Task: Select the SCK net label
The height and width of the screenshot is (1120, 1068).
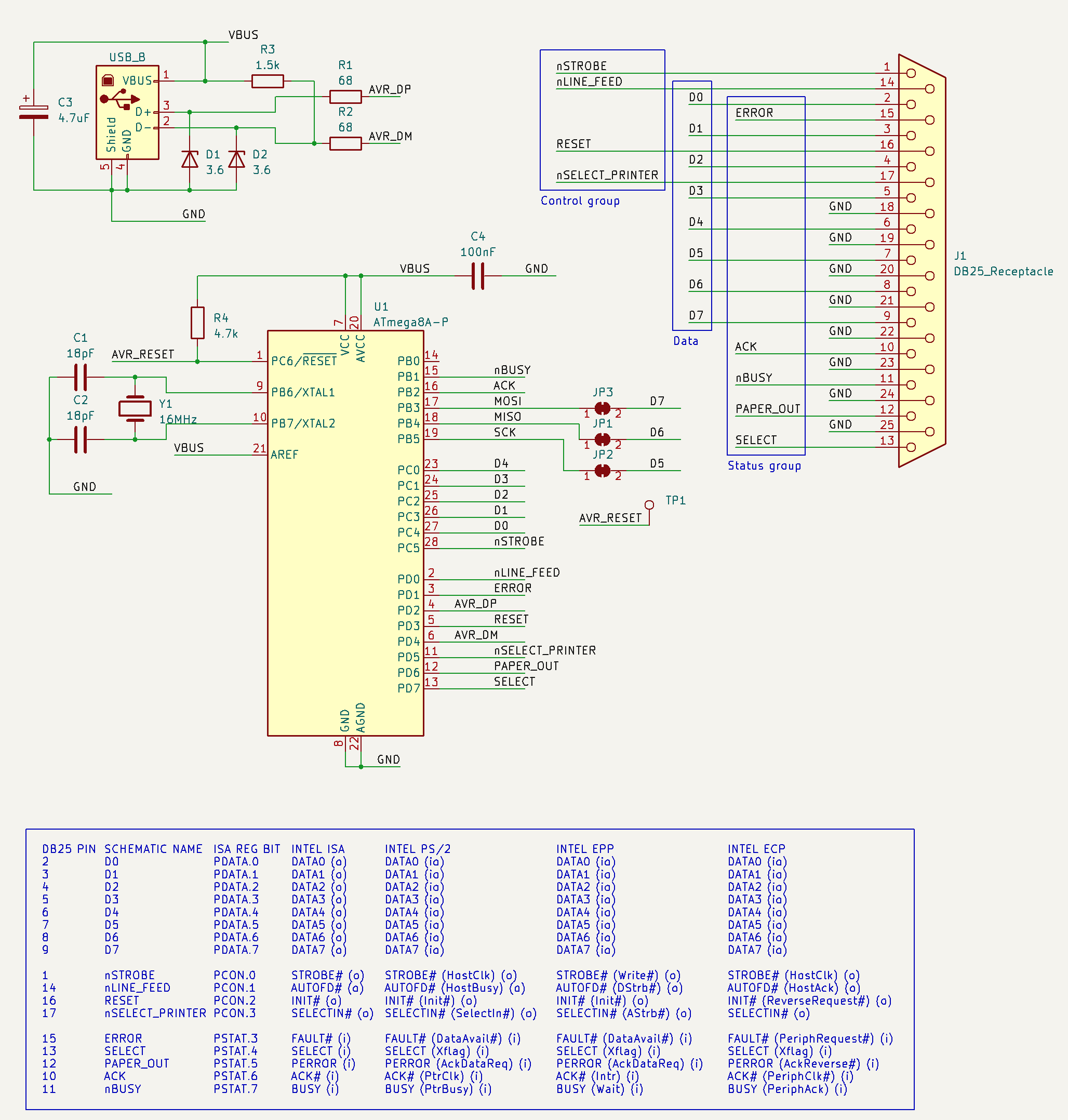Action: 505,432
